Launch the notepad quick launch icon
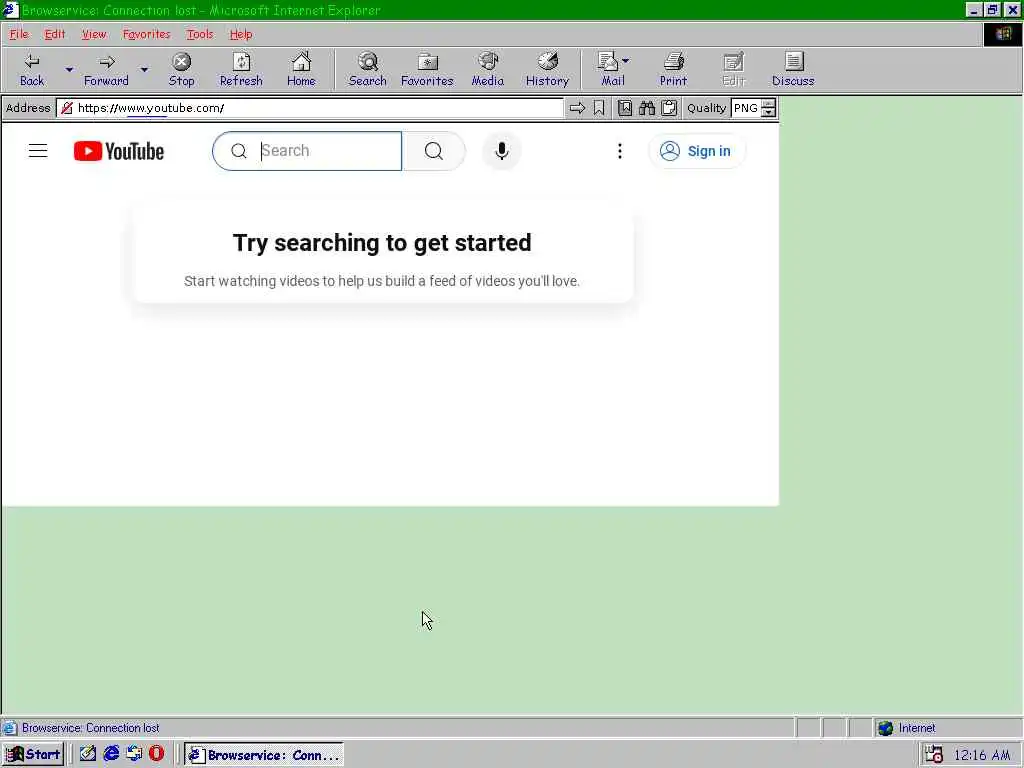This screenshot has width=1024, height=768. point(88,754)
